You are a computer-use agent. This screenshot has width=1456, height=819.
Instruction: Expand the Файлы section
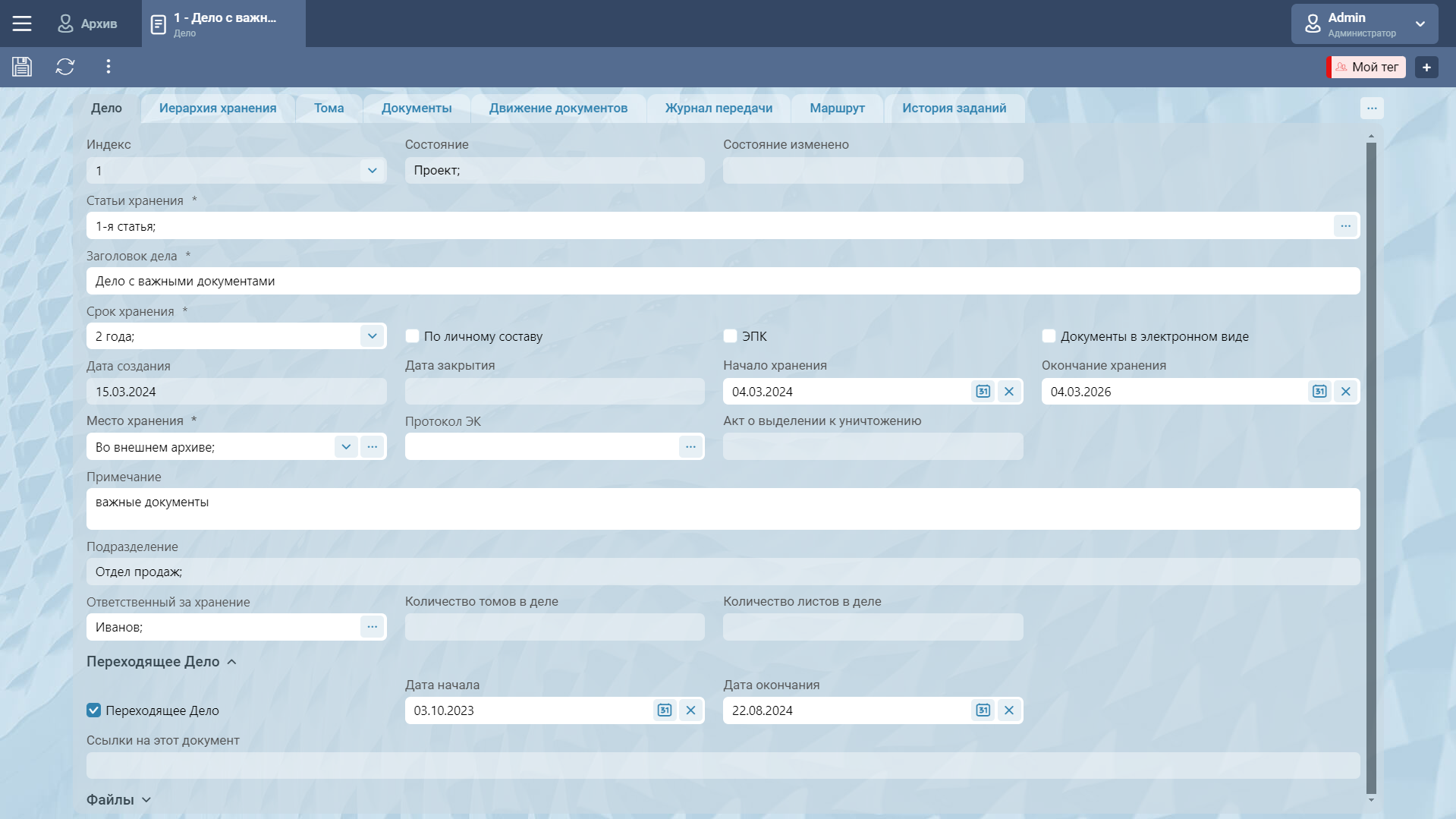[x=119, y=800]
